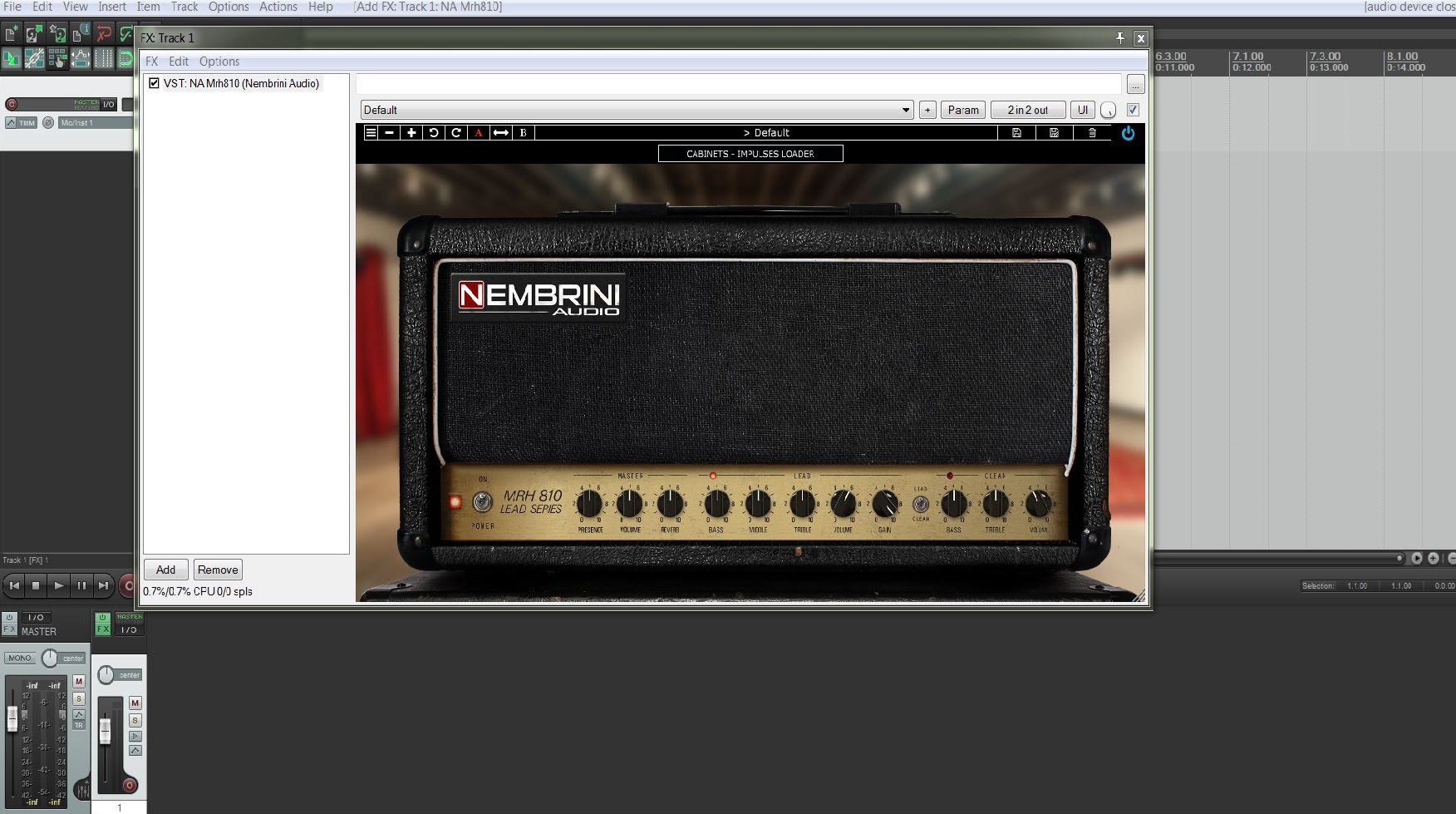
Task: Click transport Go to start button
Action: [14, 585]
